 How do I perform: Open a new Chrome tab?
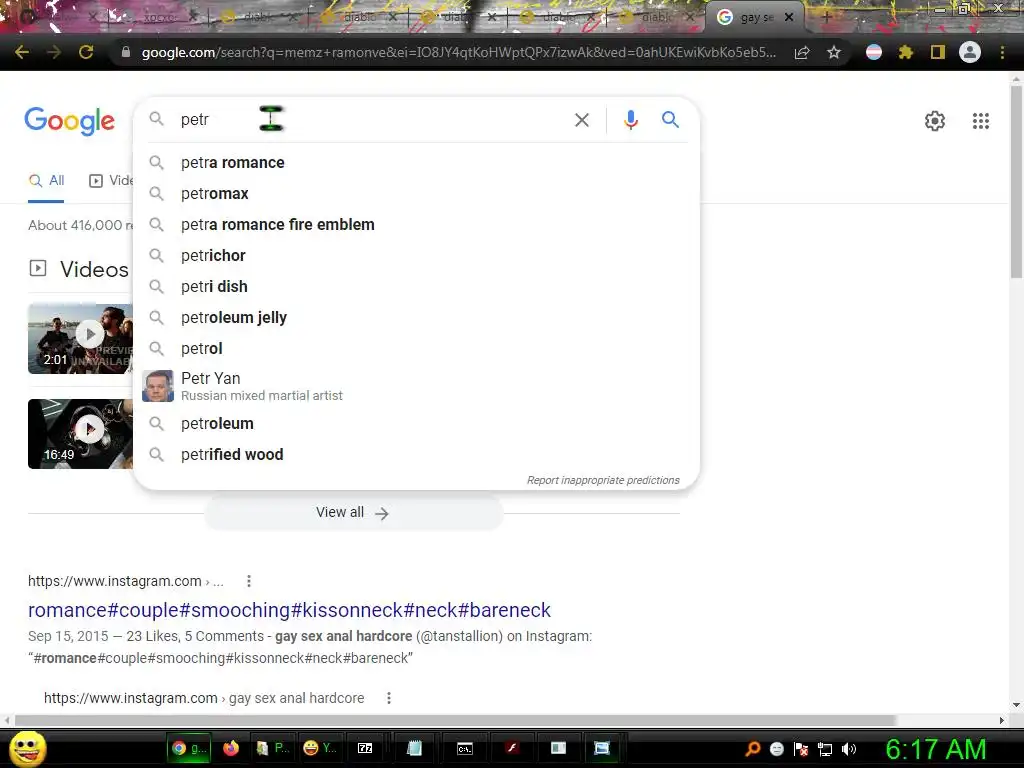[826, 18]
